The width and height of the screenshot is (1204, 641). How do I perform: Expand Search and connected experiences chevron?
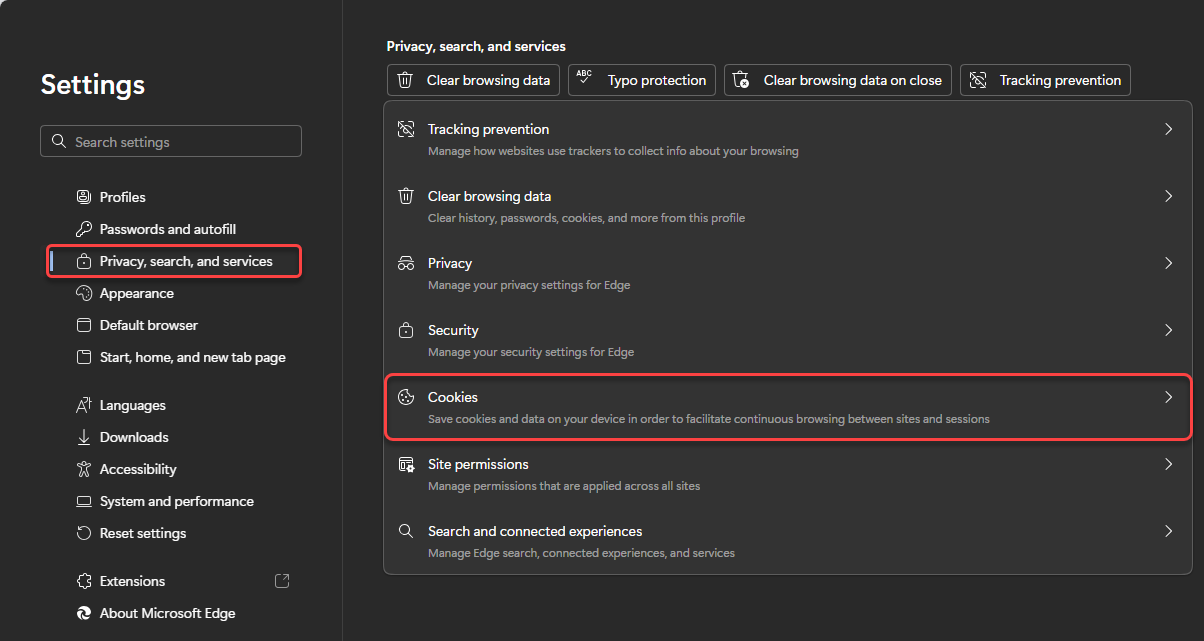tap(1167, 531)
